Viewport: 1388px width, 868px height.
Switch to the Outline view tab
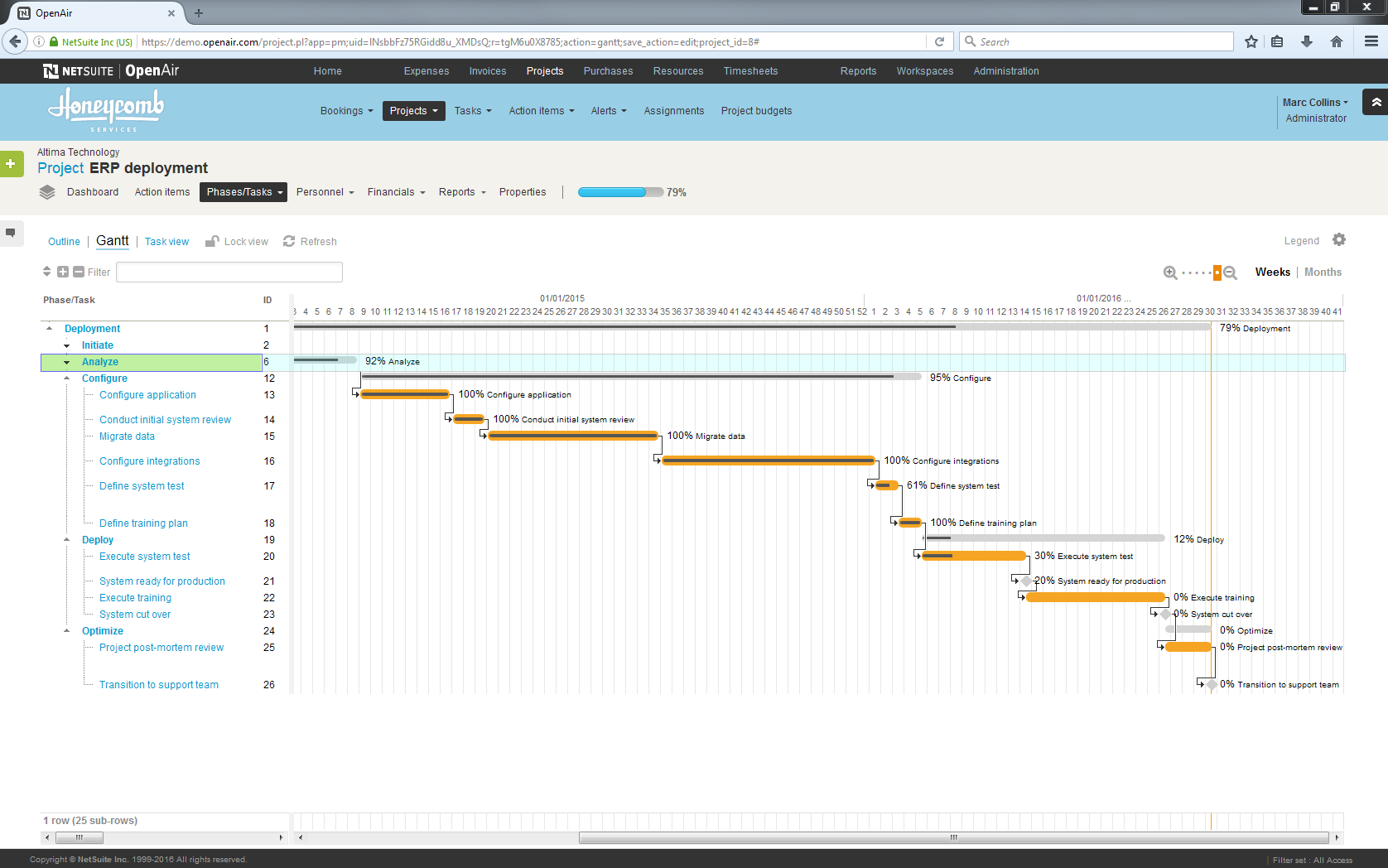click(64, 242)
